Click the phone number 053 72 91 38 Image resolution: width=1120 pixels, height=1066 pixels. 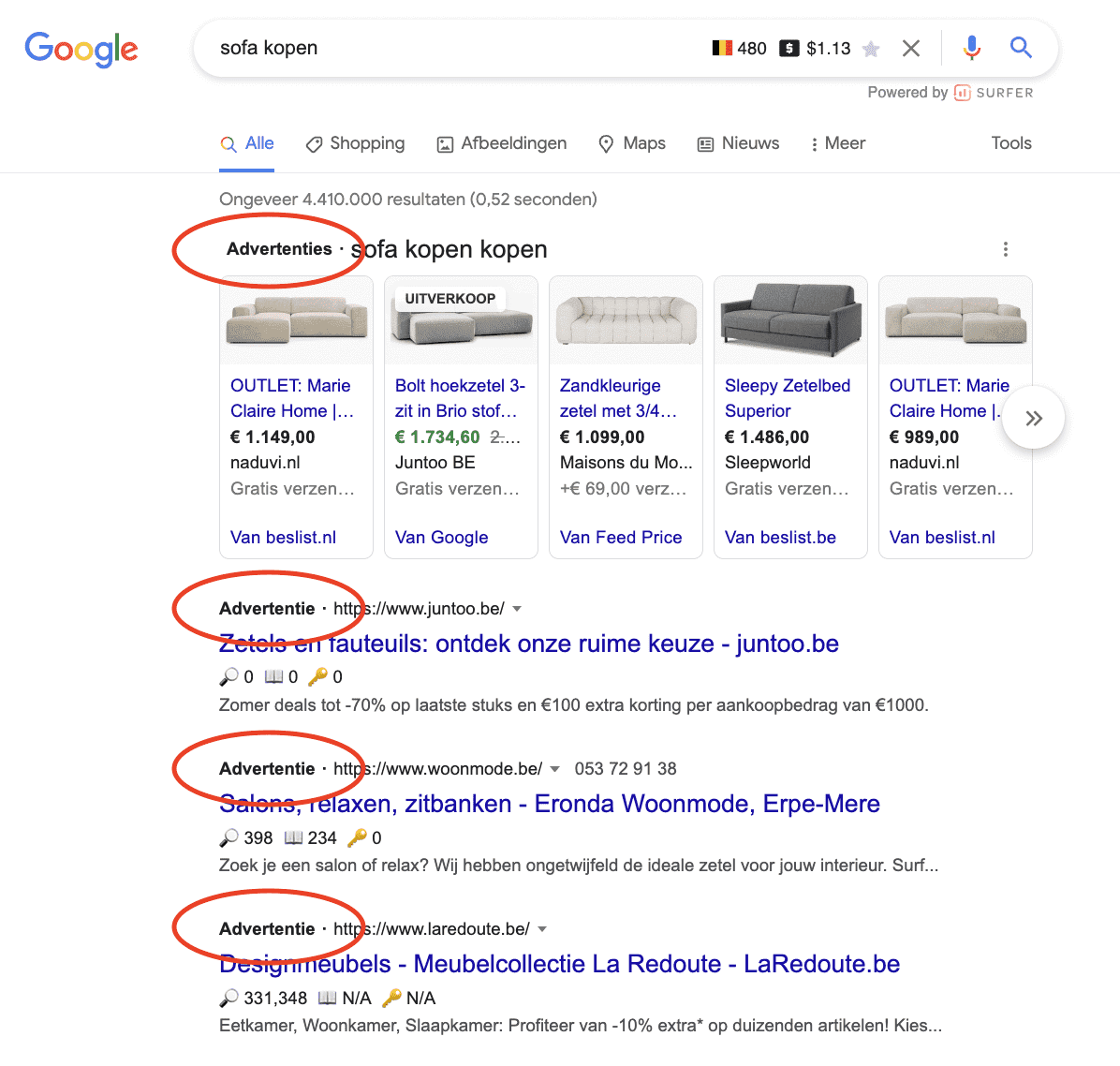[626, 769]
